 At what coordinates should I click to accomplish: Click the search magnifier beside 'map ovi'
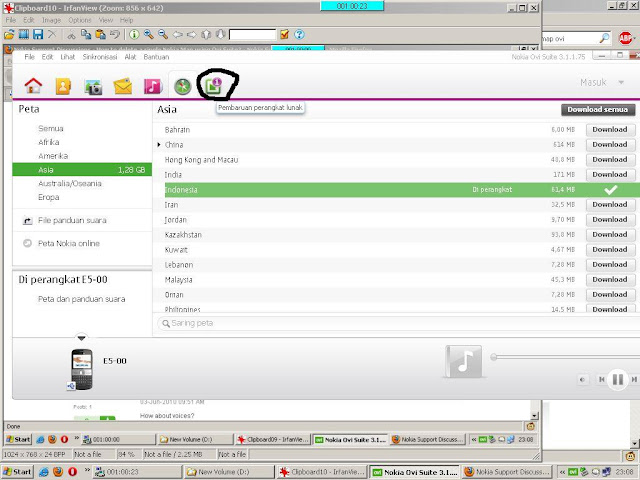tap(604, 38)
